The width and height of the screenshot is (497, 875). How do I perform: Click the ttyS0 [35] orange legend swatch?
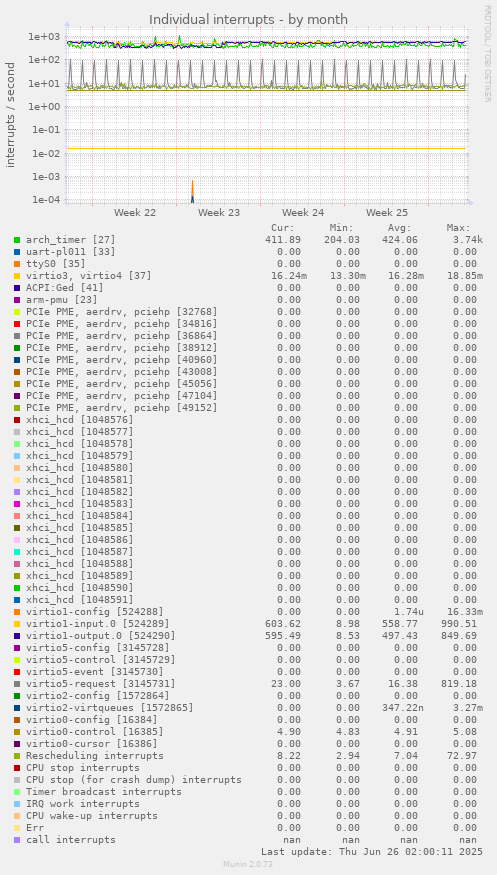pyautogui.click(x=17, y=264)
